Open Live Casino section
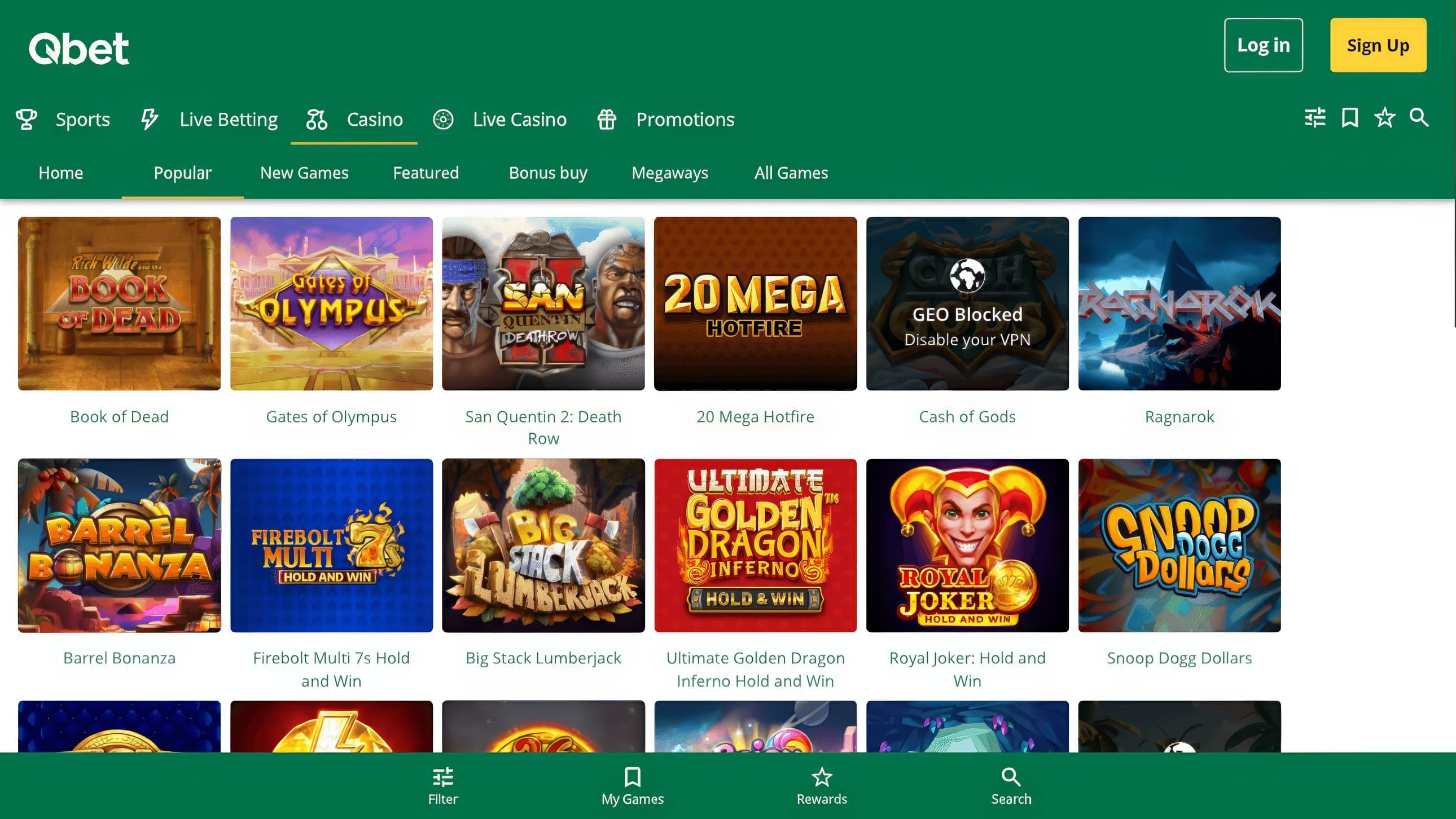This screenshot has height=819, width=1456. pyautogui.click(x=499, y=120)
